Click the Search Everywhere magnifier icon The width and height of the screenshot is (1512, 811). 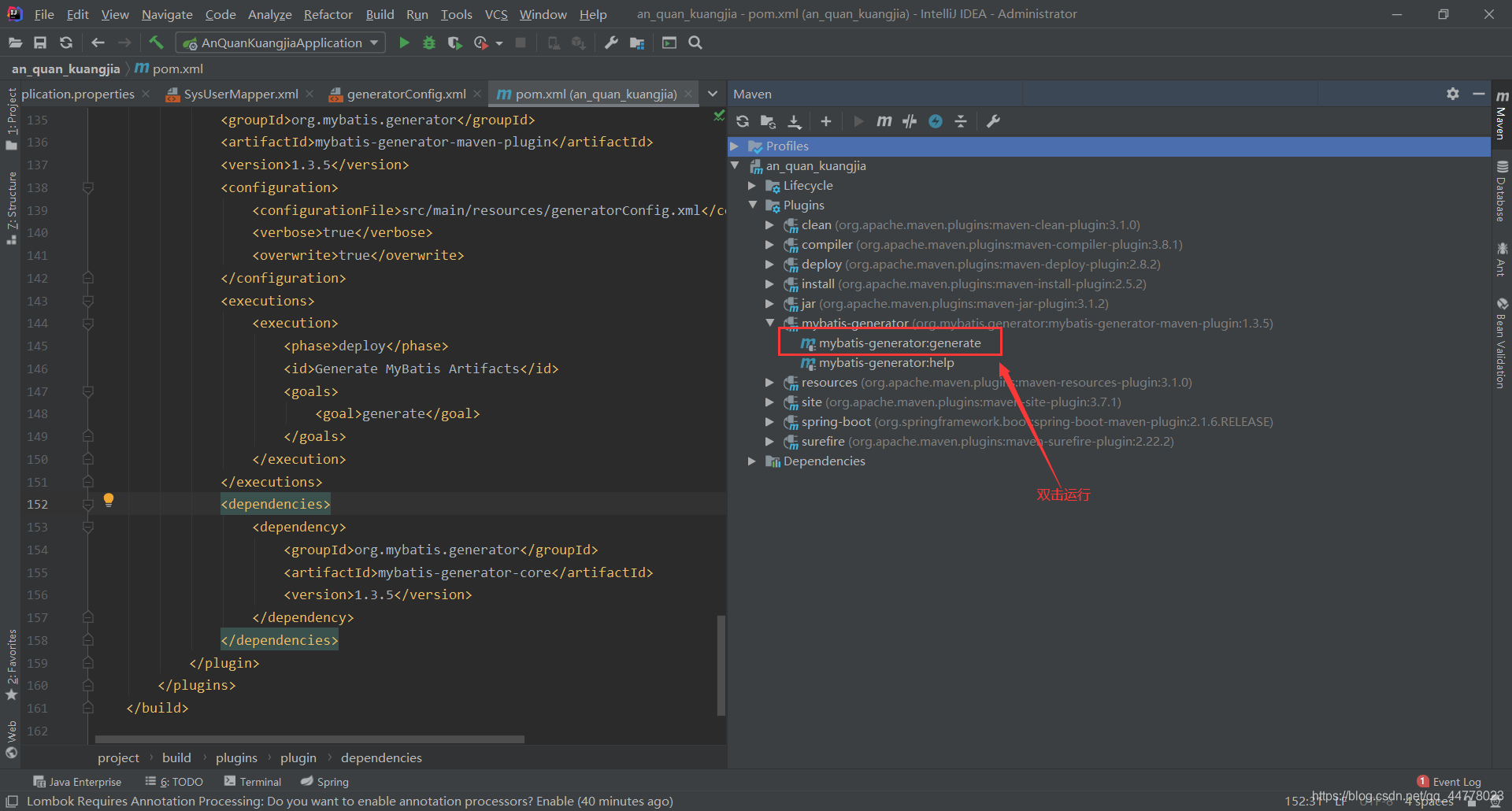tap(695, 43)
